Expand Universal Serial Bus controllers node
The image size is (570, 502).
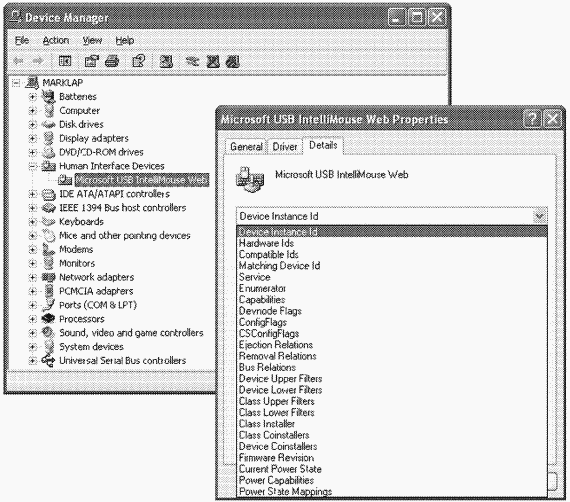pos(32,361)
